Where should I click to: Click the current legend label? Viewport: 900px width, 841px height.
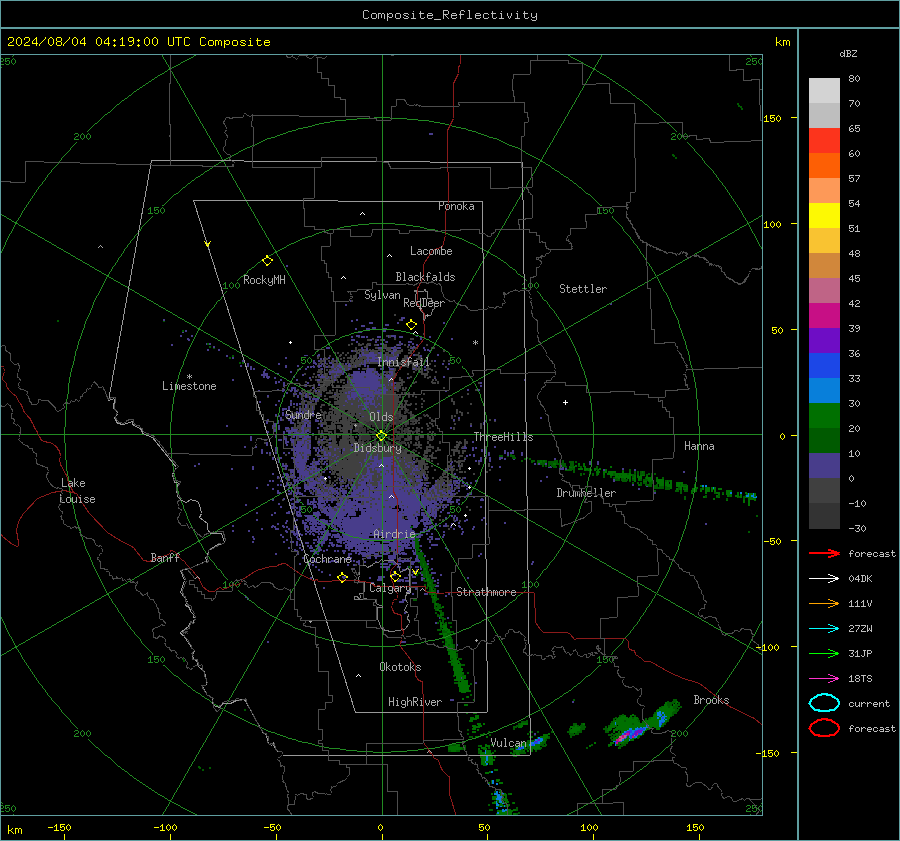coord(869,704)
